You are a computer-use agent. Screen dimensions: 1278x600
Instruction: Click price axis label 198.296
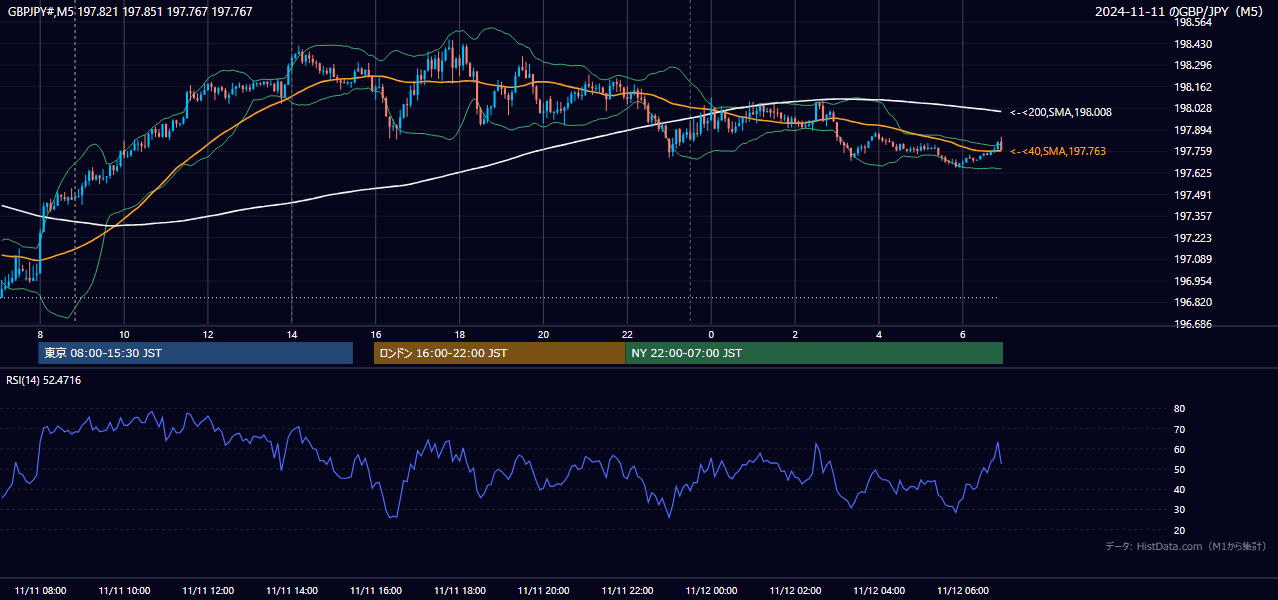(x=1193, y=66)
